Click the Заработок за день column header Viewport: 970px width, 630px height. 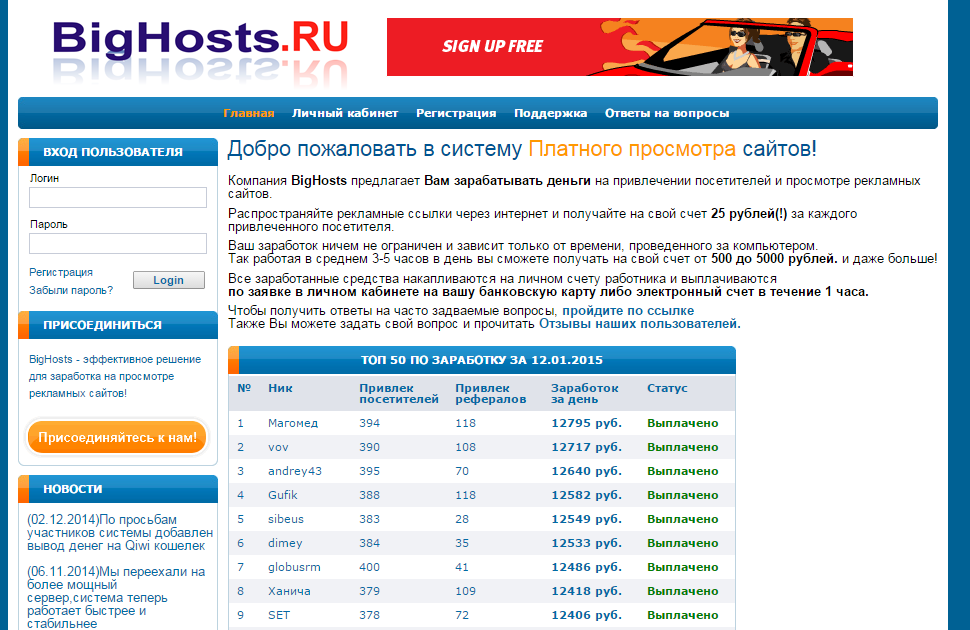click(x=584, y=393)
